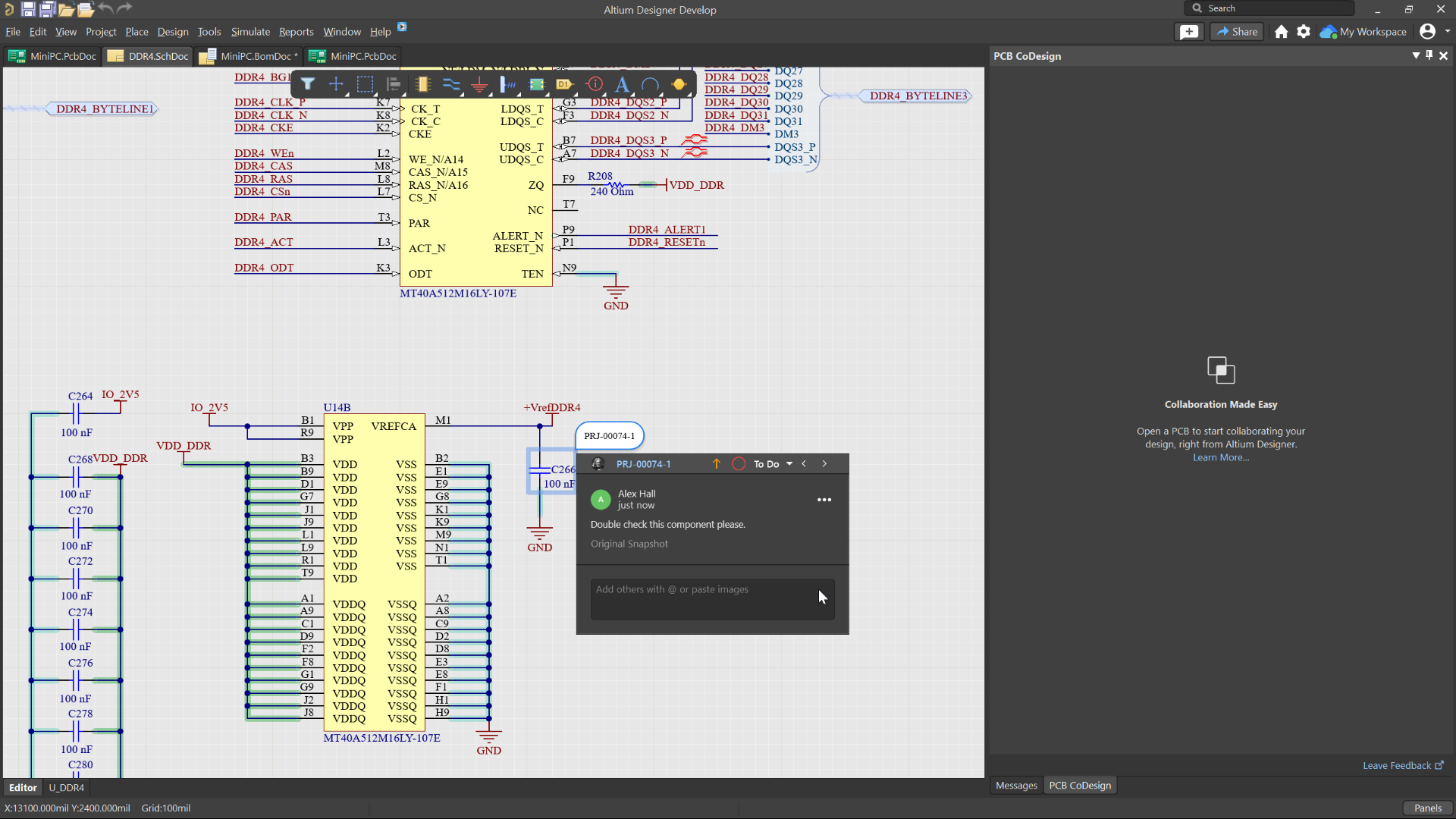Open the PCB CoDesign panel options dropdown

(1416, 55)
